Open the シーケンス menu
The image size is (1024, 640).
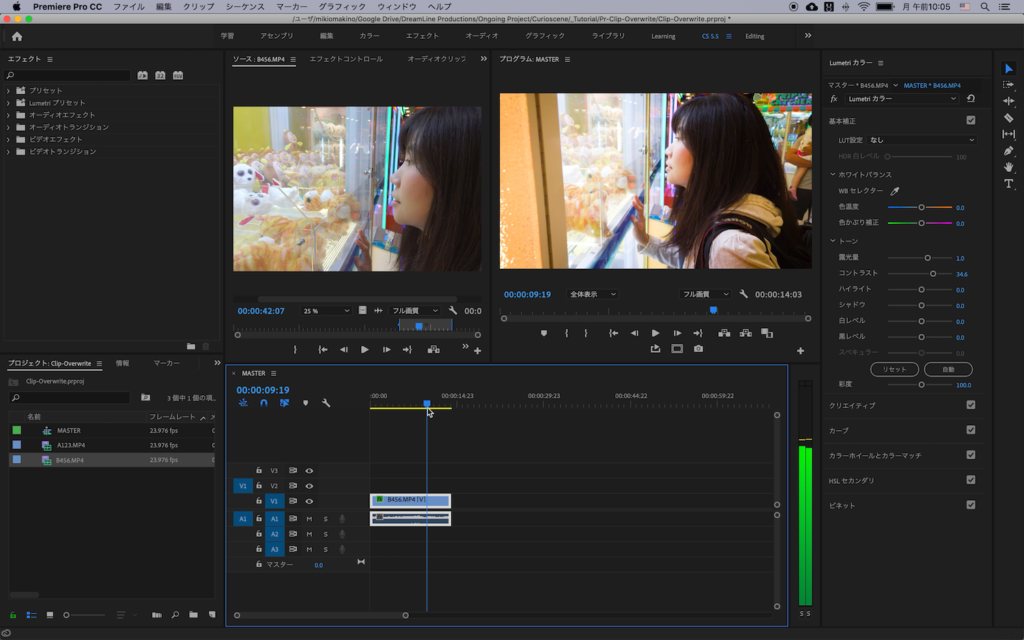click(x=244, y=7)
